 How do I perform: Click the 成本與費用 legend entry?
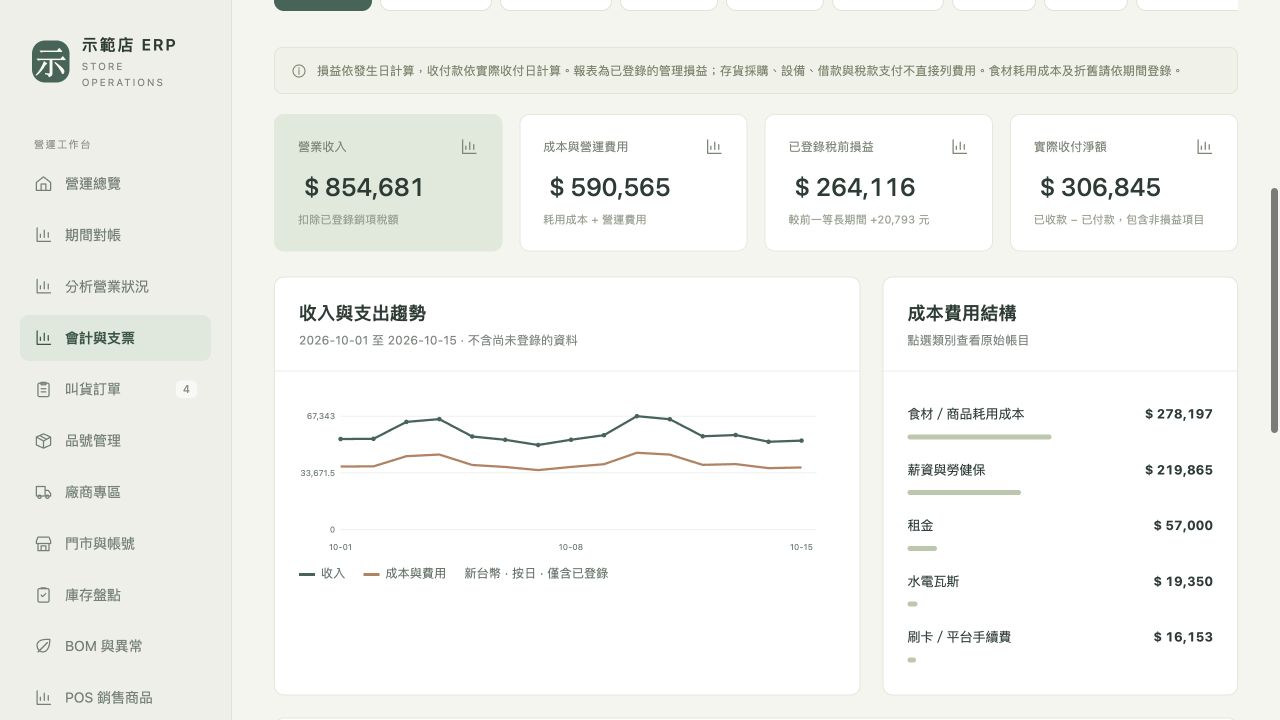click(405, 574)
